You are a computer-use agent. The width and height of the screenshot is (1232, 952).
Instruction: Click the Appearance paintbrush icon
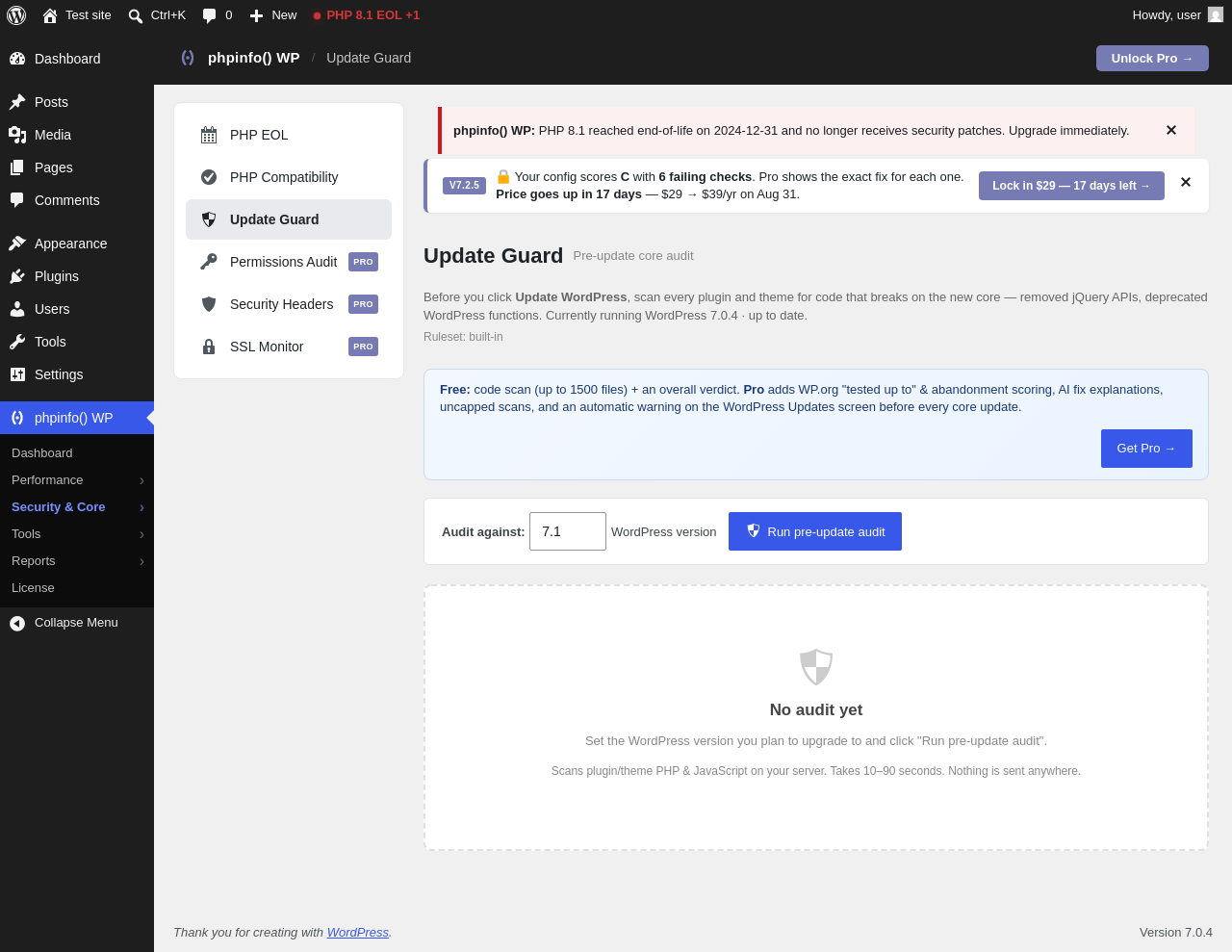click(x=17, y=244)
